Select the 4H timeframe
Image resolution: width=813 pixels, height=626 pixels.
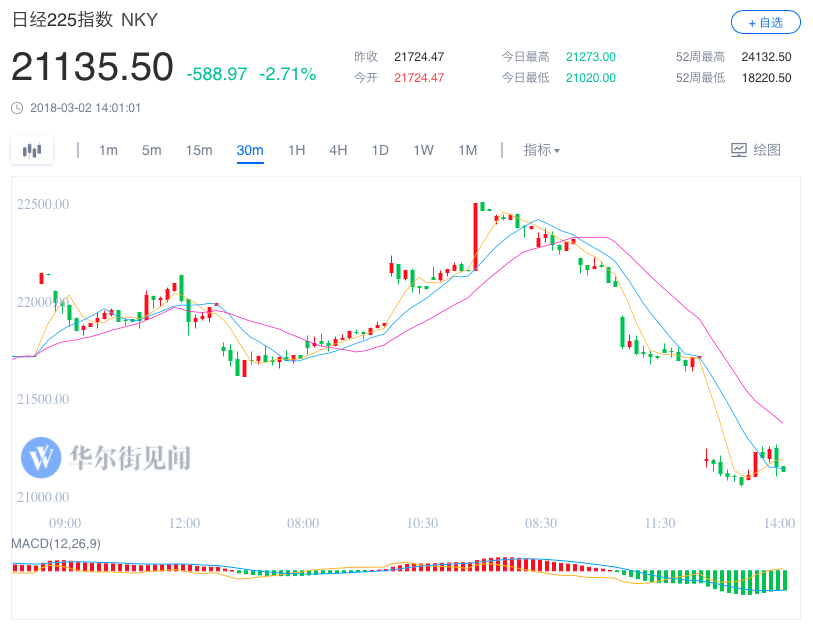pyautogui.click(x=338, y=150)
